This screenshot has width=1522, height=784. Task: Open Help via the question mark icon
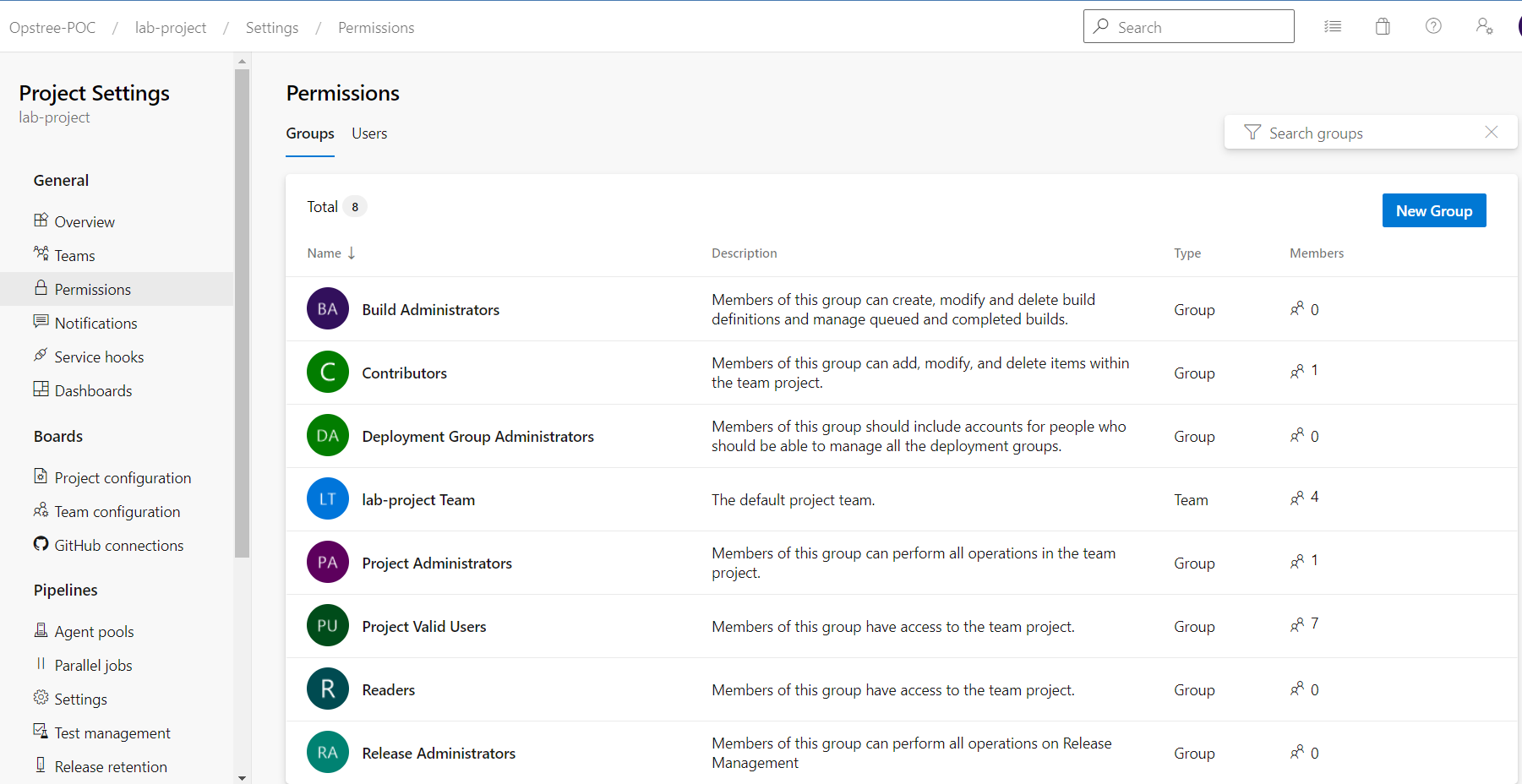pyautogui.click(x=1433, y=26)
